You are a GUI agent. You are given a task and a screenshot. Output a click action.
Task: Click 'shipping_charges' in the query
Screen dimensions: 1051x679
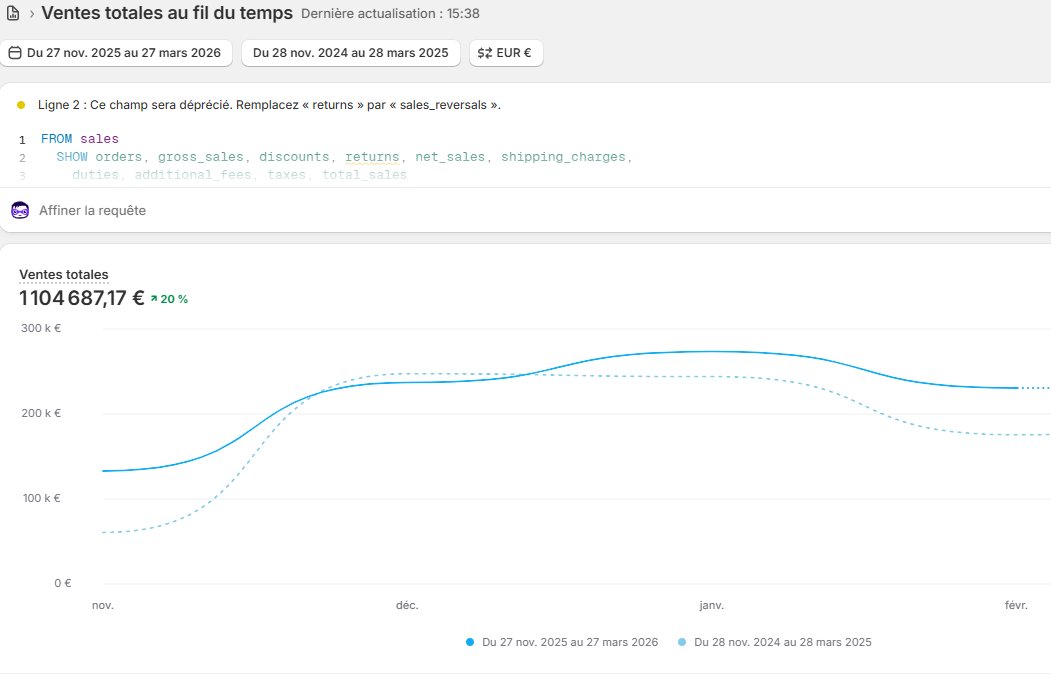pyautogui.click(x=563, y=157)
